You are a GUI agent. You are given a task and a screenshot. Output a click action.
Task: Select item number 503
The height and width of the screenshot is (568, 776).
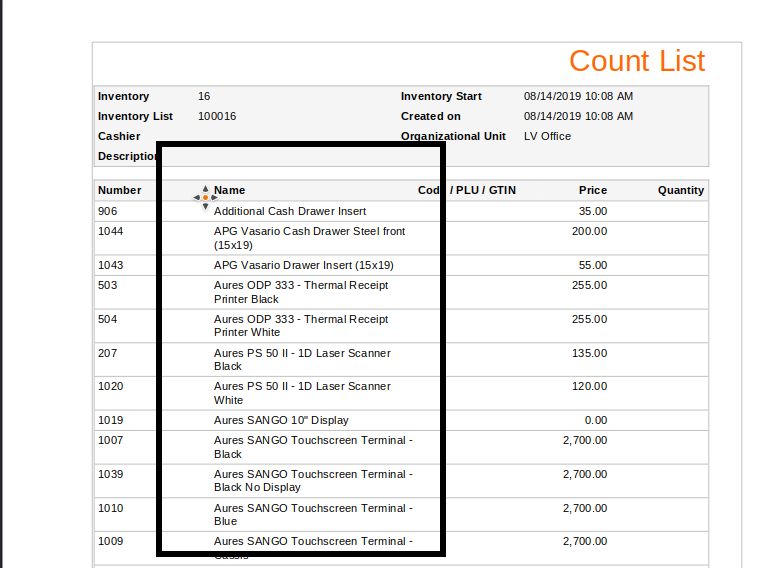[107, 285]
